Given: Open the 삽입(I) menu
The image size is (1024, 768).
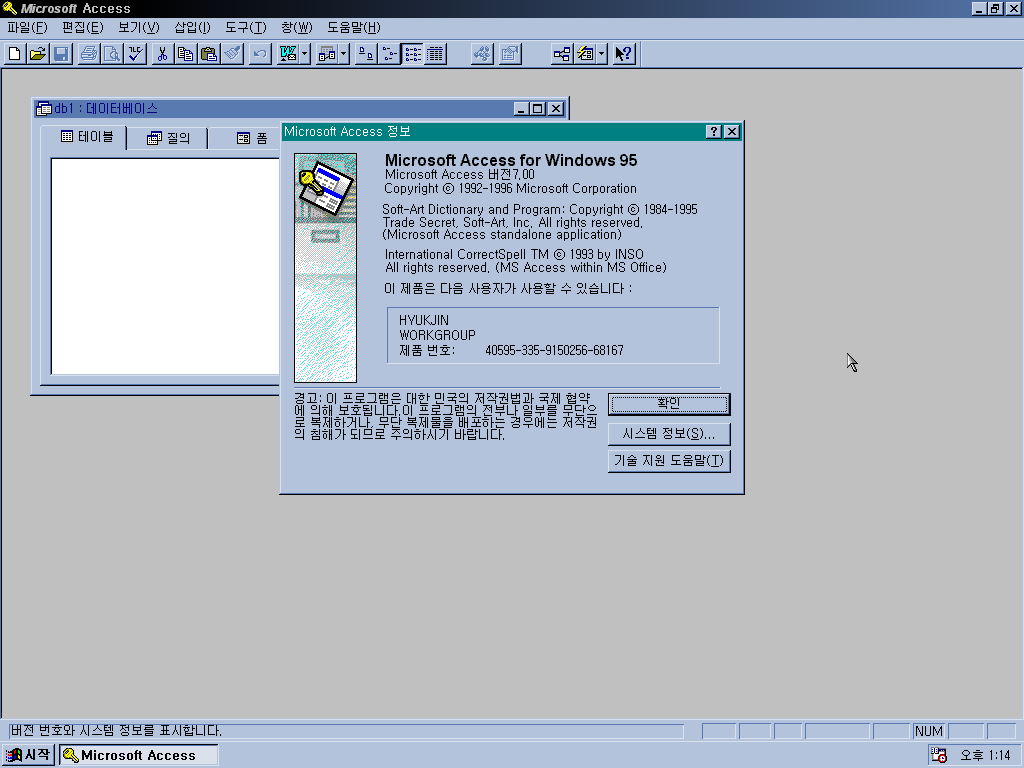Looking at the screenshot, I should (193, 27).
